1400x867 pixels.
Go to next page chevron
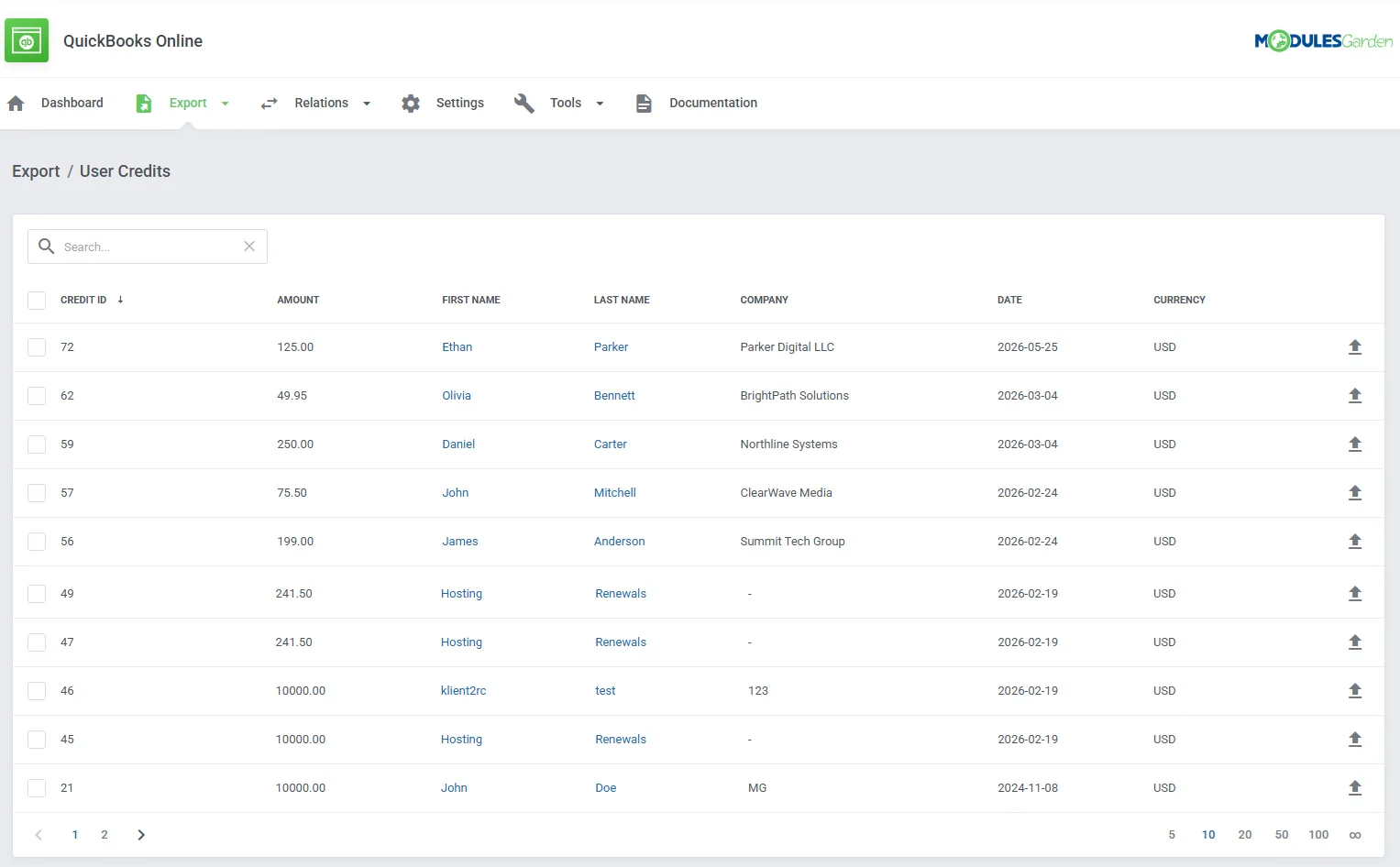[x=141, y=835]
